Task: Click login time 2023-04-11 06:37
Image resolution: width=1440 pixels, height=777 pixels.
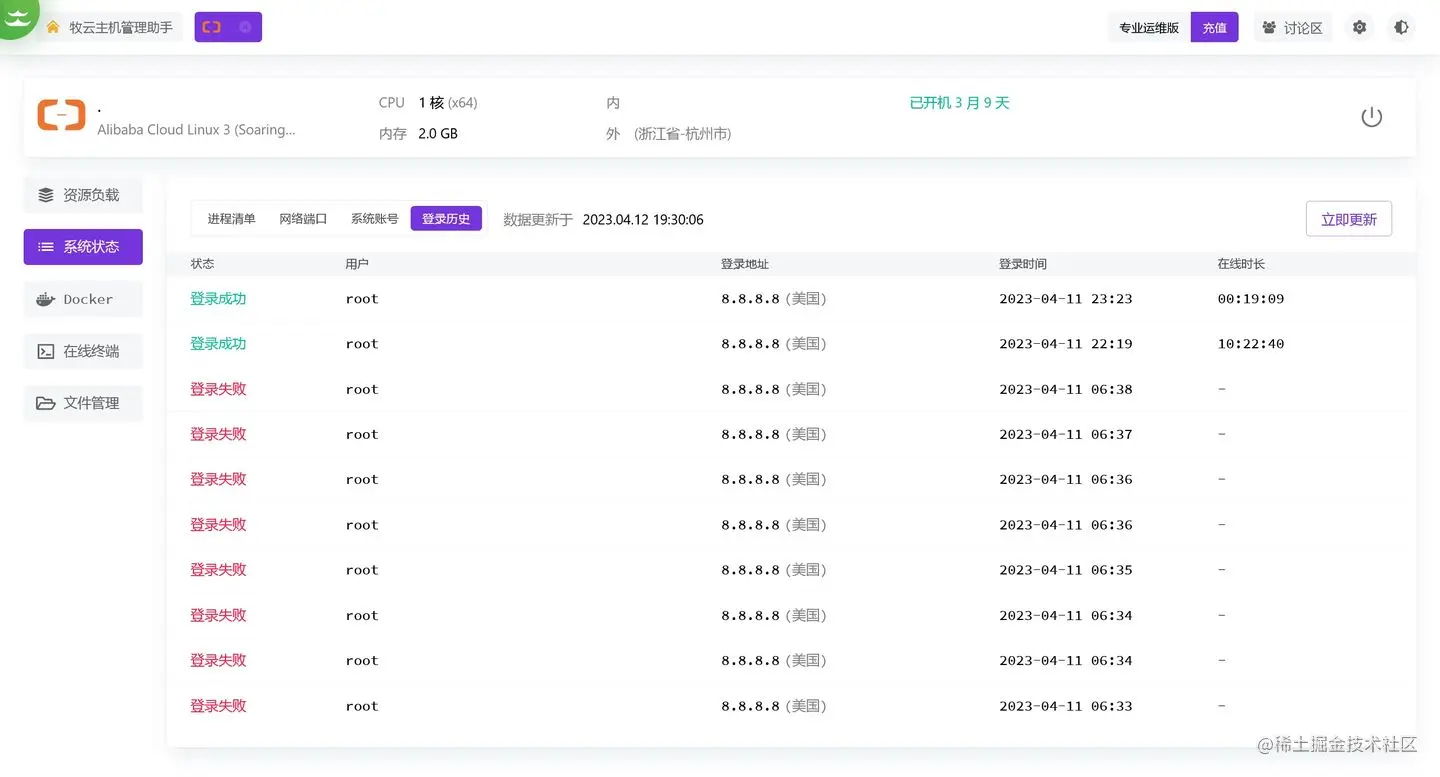Action: 1066,434
